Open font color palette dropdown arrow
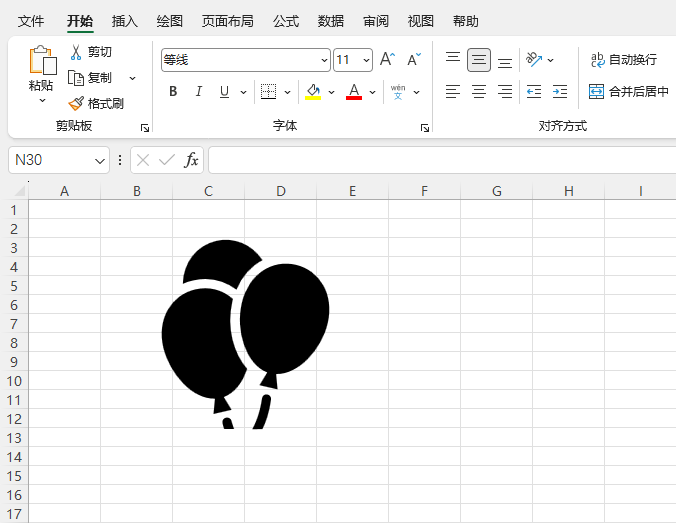Viewport: 676px width, 523px height. (x=372, y=92)
